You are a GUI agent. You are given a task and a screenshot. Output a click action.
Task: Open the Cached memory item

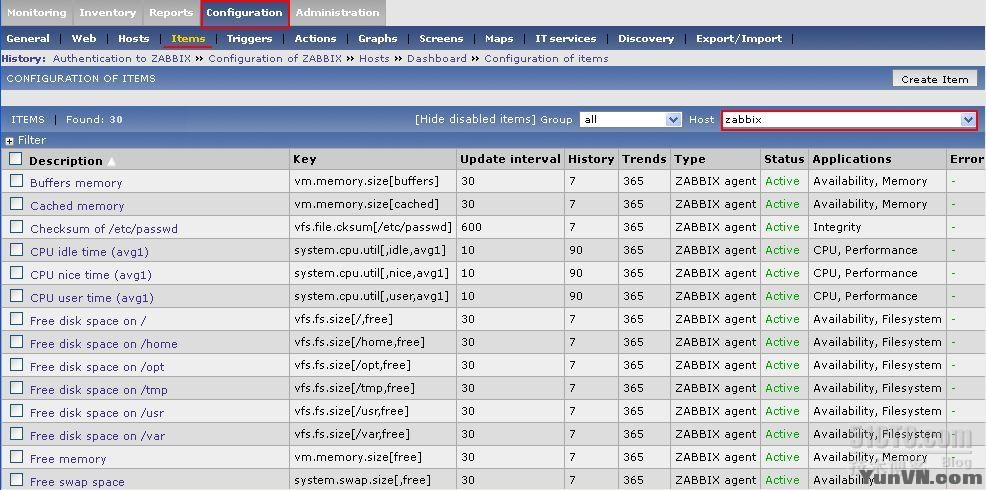pyautogui.click(x=77, y=206)
